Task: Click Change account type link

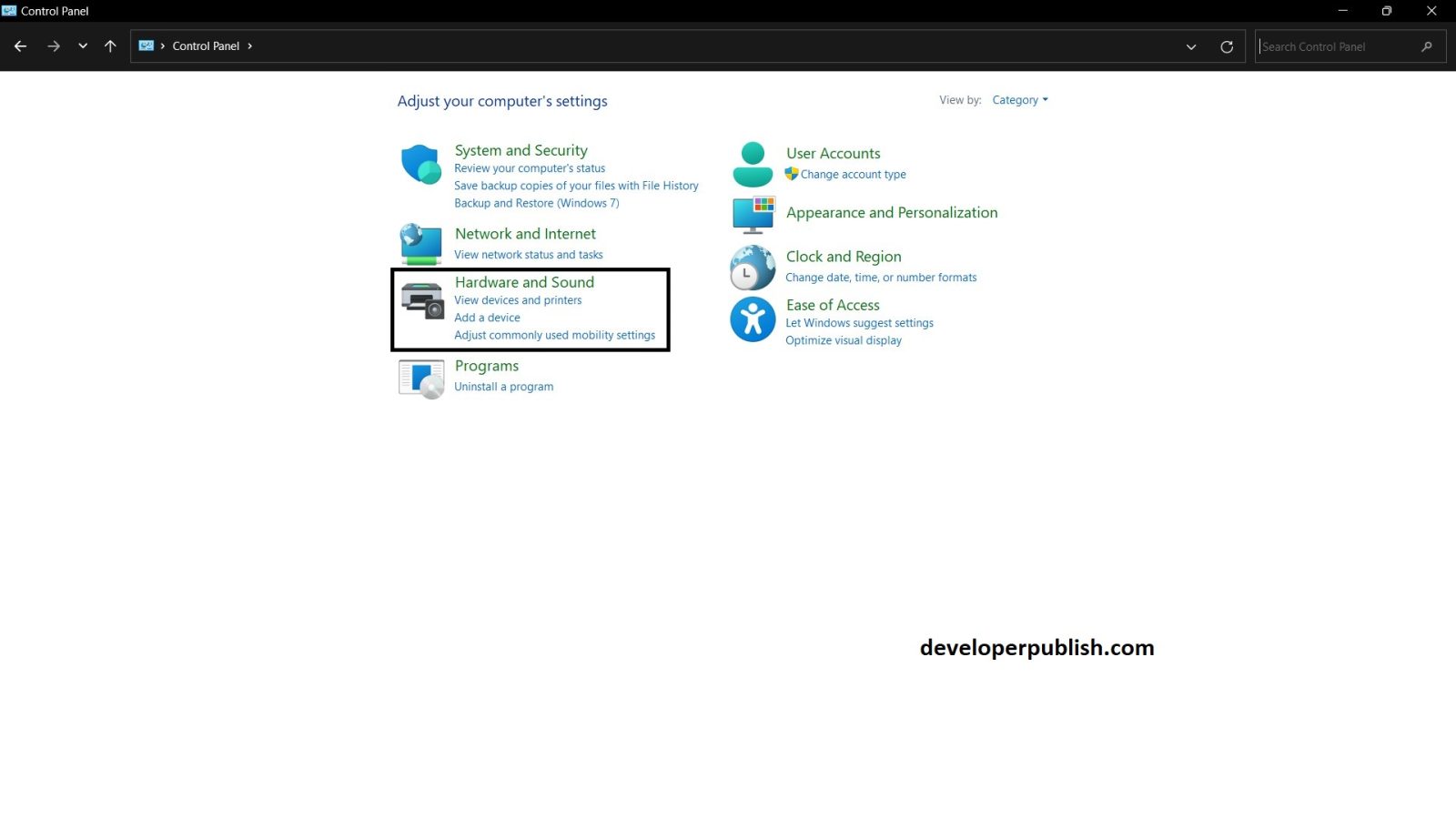Action: click(853, 175)
